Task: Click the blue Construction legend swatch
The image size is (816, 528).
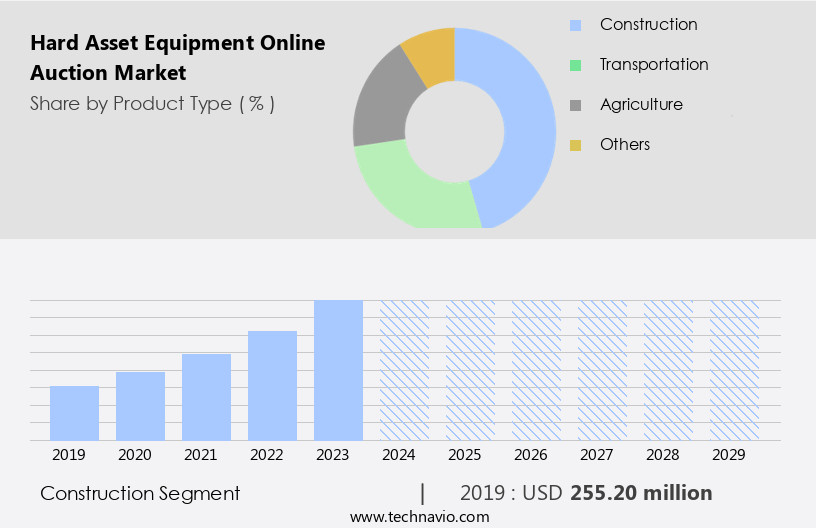Action: [x=575, y=25]
